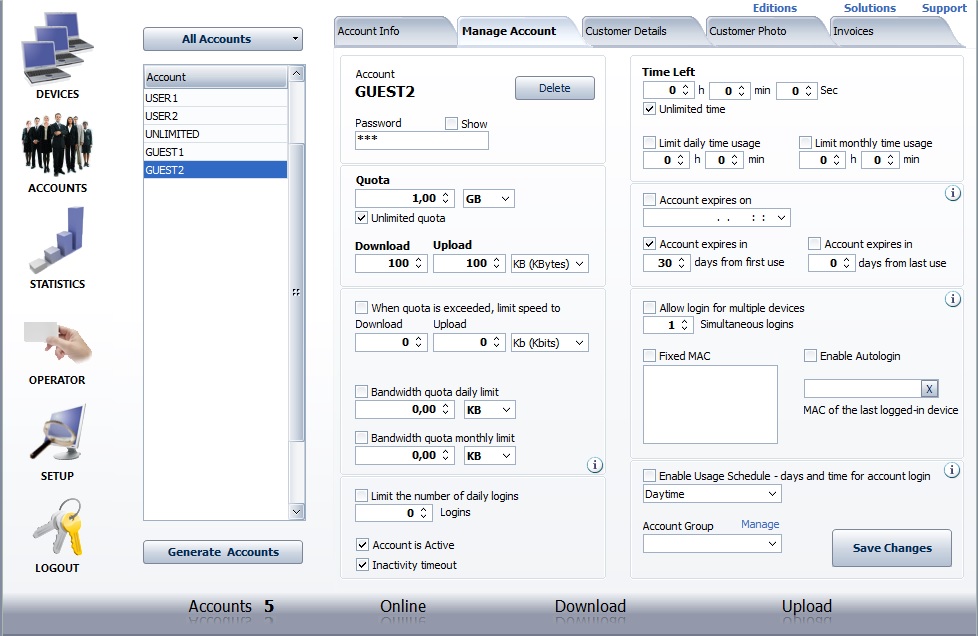Enable Limit daily time usage
This screenshot has width=978, height=636.
point(649,143)
